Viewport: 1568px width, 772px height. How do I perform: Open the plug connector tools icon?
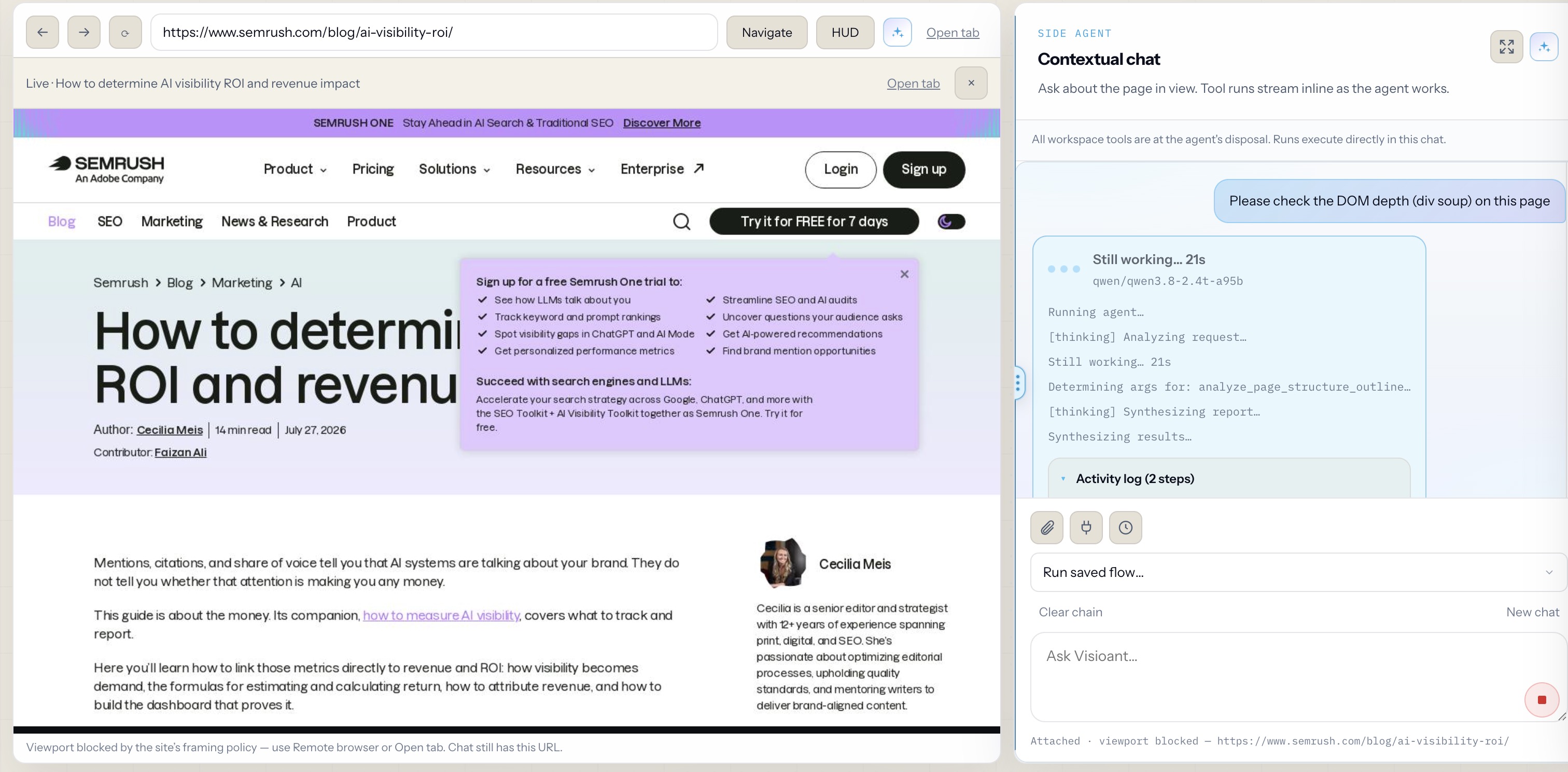point(1086,527)
